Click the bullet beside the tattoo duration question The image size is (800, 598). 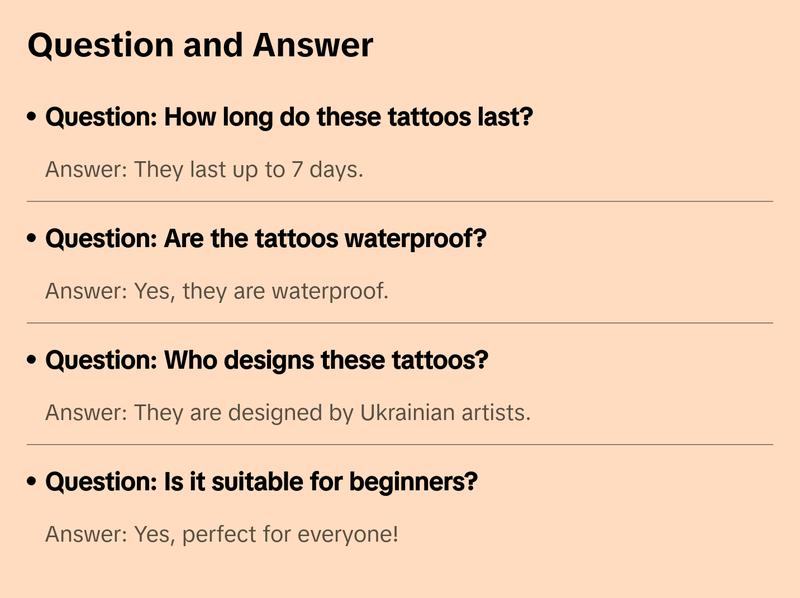[33, 118]
